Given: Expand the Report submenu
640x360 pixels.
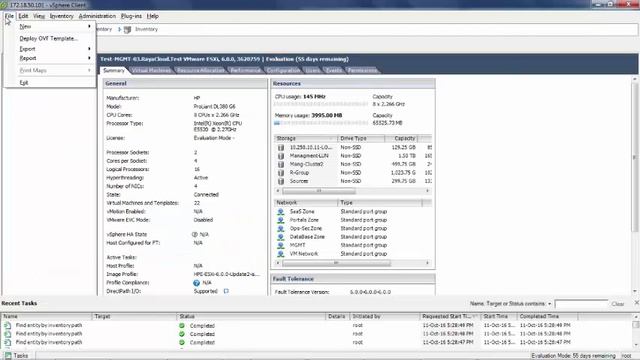Looking at the screenshot, I should click(x=55, y=58).
